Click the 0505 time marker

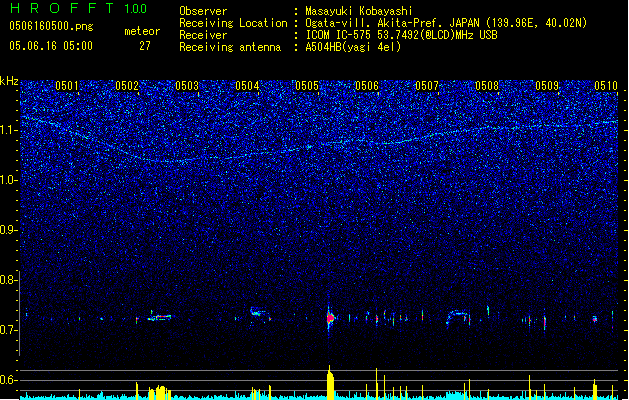pos(307,86)
